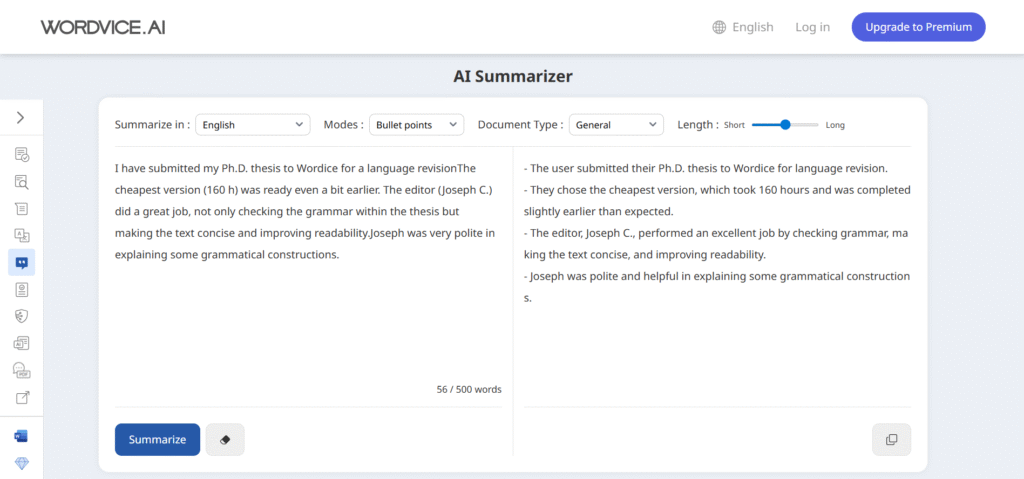Open the document with magnifier sidebar icon
The width and height of the screenshot is (1024, 479).
pos(22,182)
